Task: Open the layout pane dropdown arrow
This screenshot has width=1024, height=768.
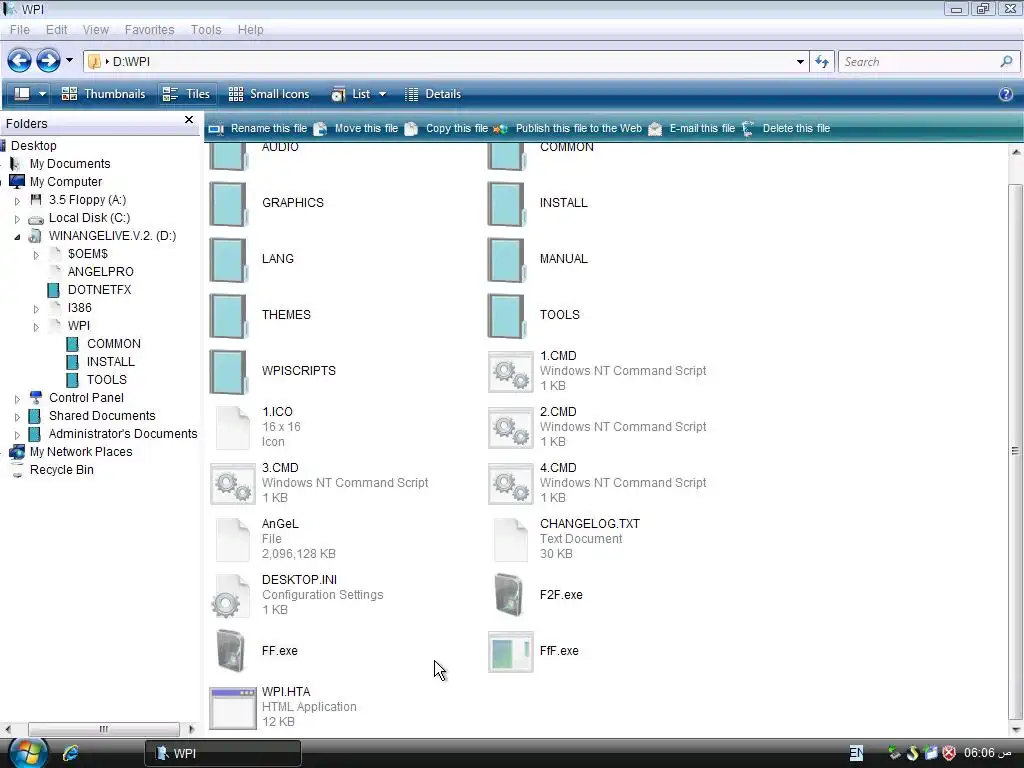Action: click(x=42, y=93)
